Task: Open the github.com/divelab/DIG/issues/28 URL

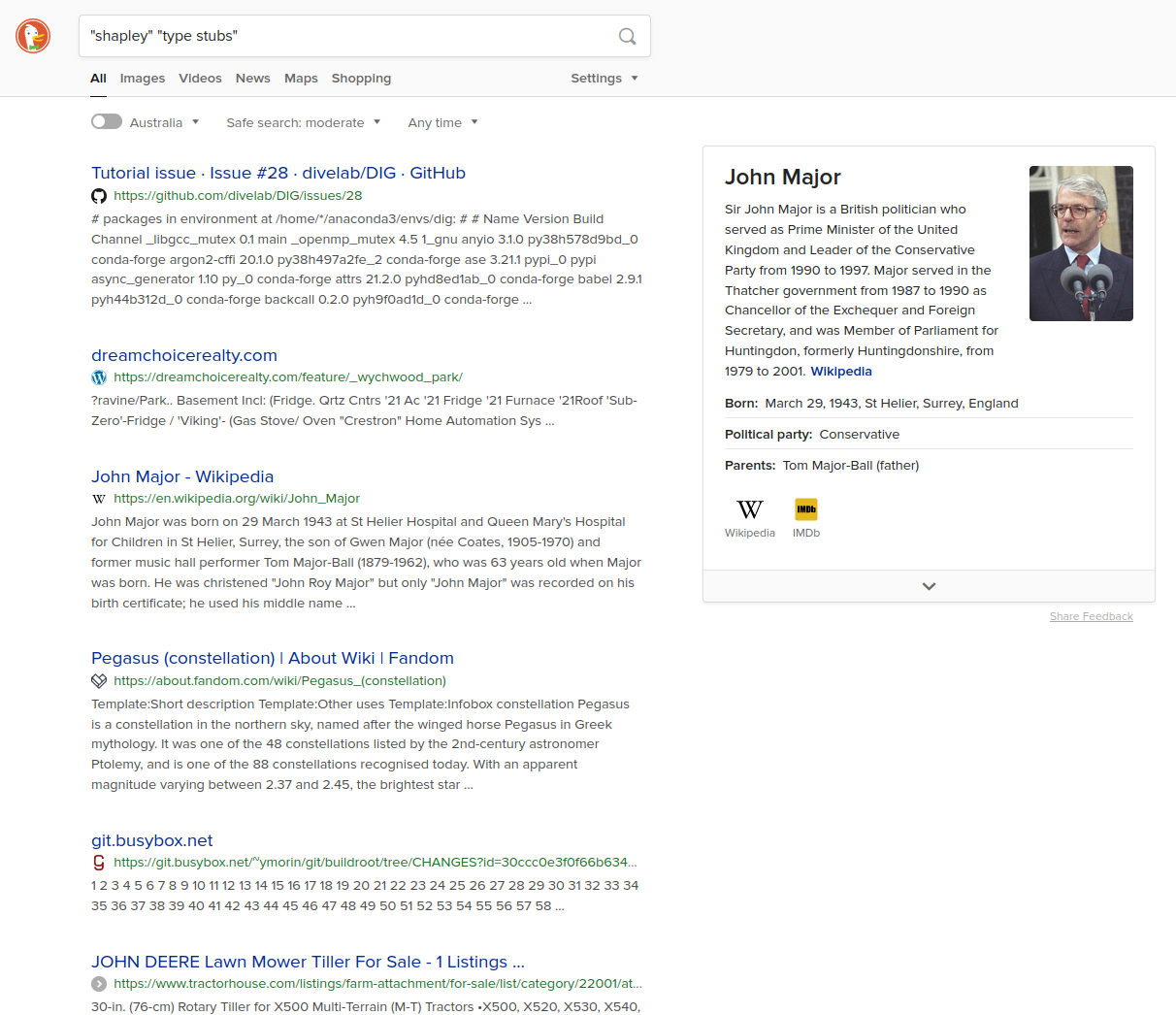Action: pos(238,196)
